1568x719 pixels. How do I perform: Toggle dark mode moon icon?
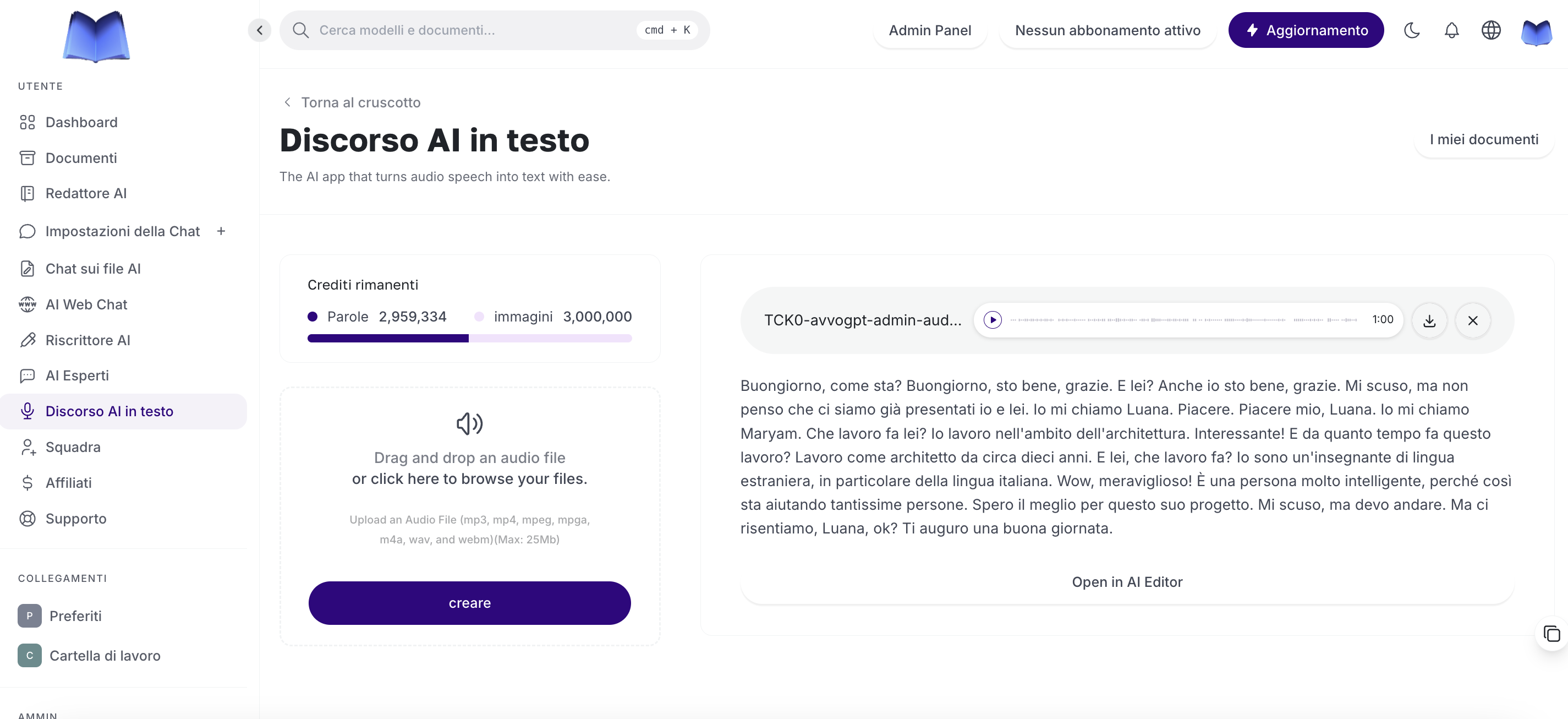tap(1412, 30)
